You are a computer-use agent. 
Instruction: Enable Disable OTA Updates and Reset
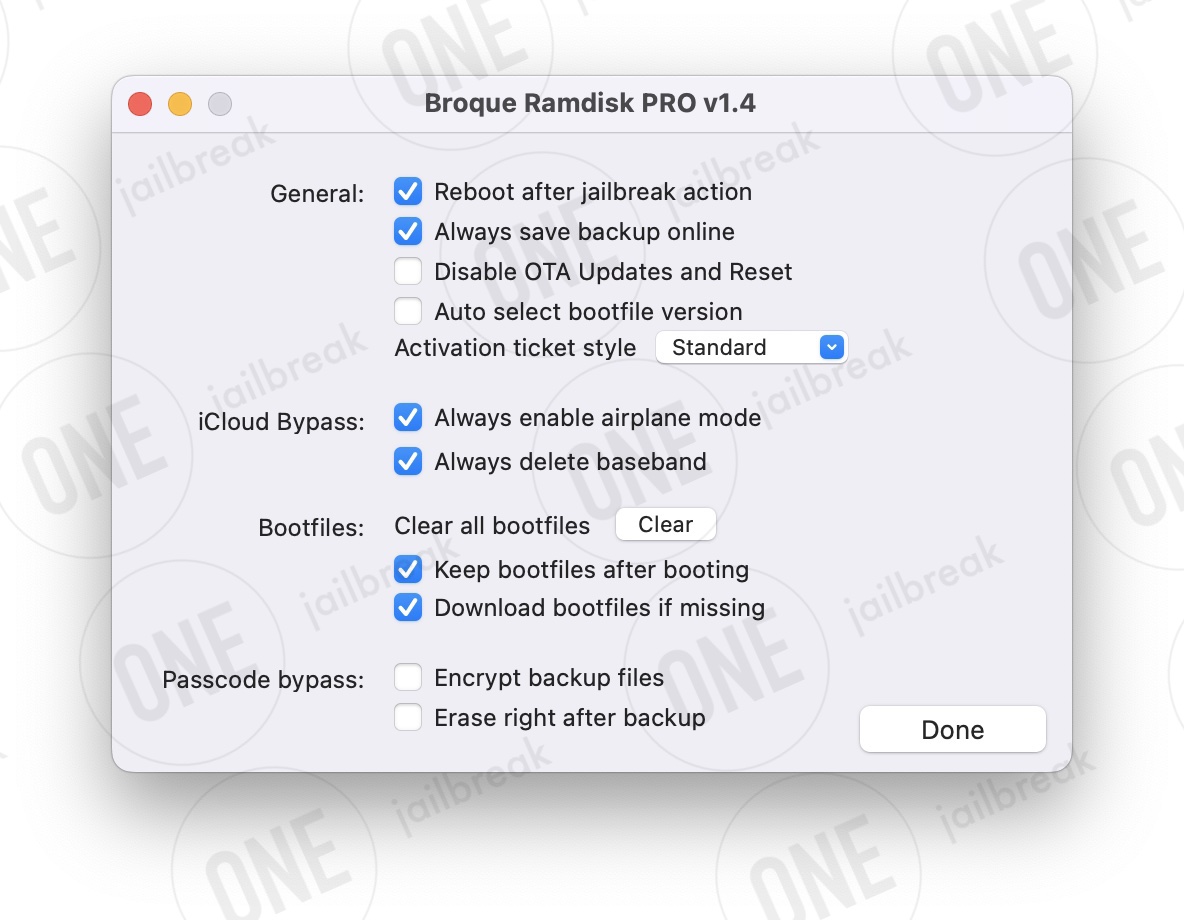408,271
